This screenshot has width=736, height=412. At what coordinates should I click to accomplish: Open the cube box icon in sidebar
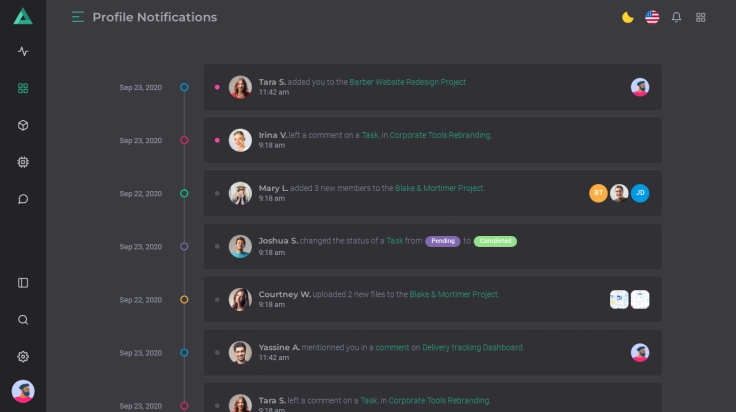pos(23,125)
